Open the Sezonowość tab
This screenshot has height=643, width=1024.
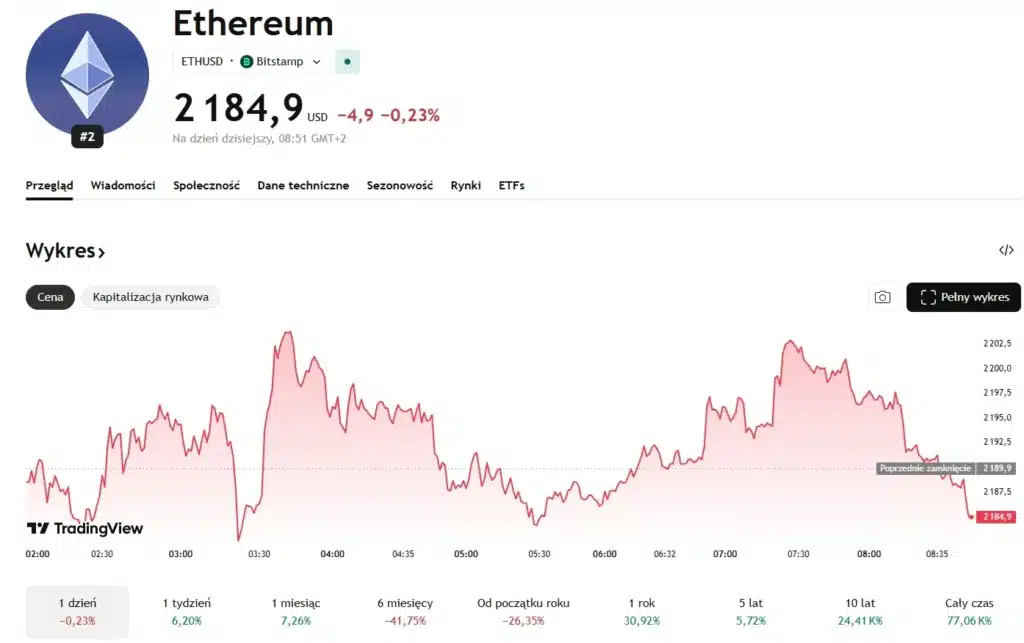399,185
